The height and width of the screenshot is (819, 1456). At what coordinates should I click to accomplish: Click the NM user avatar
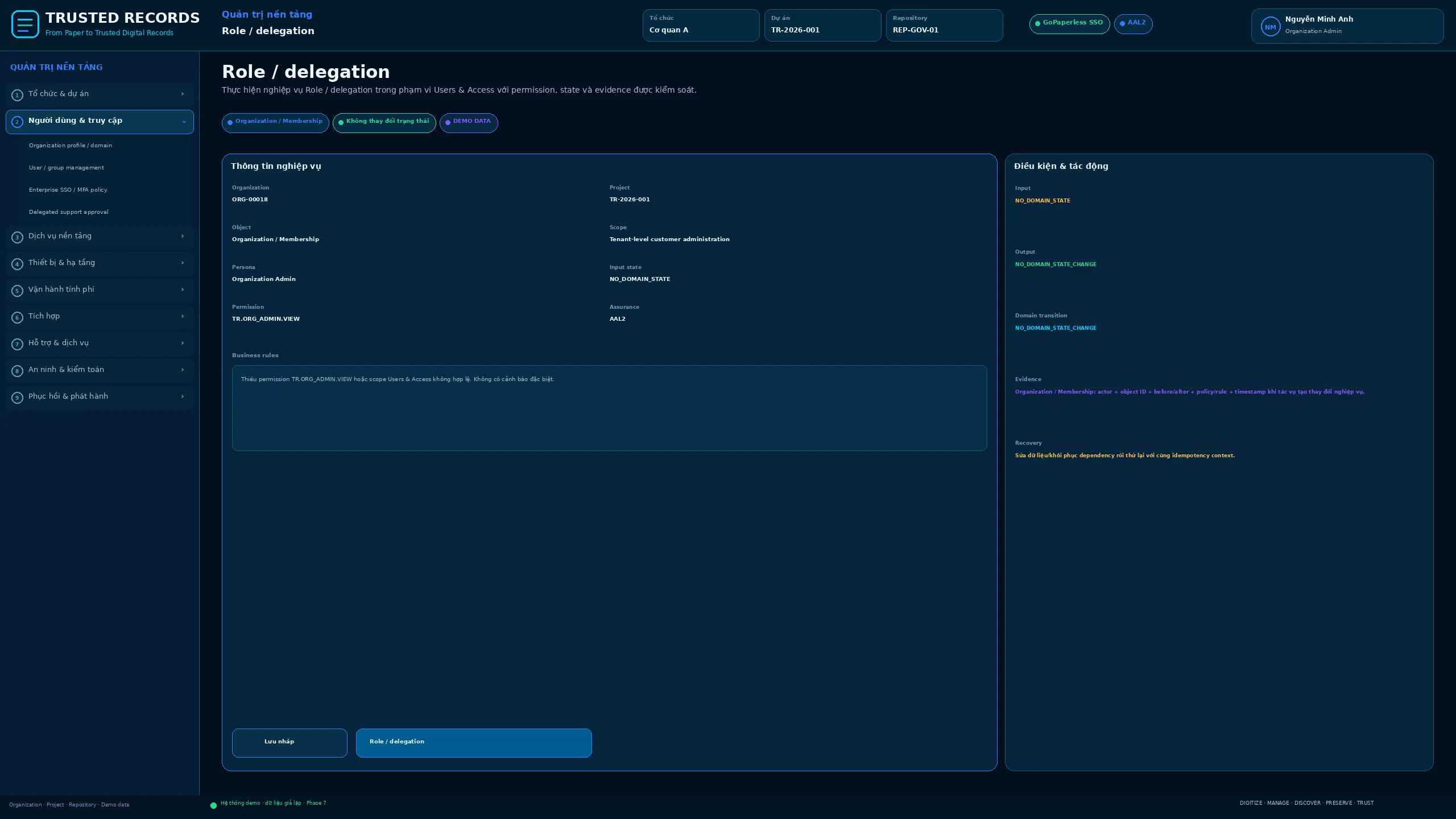(1270, 27)
